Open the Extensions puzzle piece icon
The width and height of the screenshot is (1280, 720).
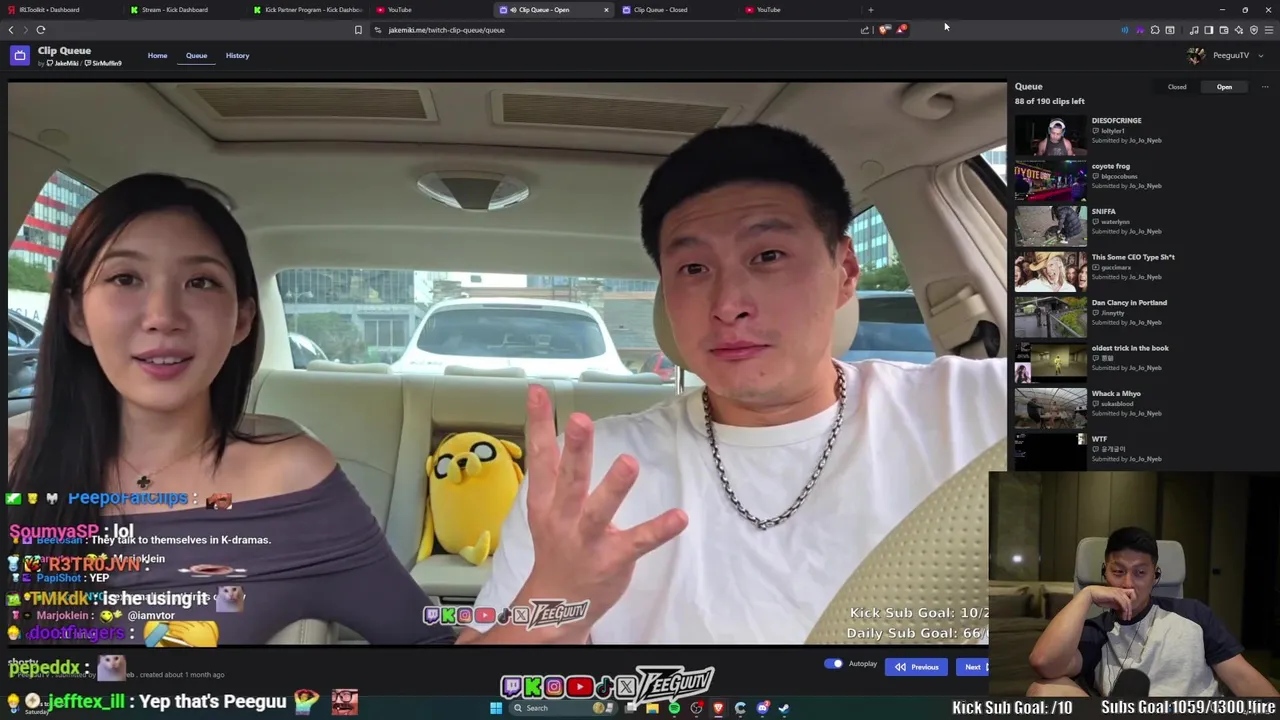click(1155, 30)
